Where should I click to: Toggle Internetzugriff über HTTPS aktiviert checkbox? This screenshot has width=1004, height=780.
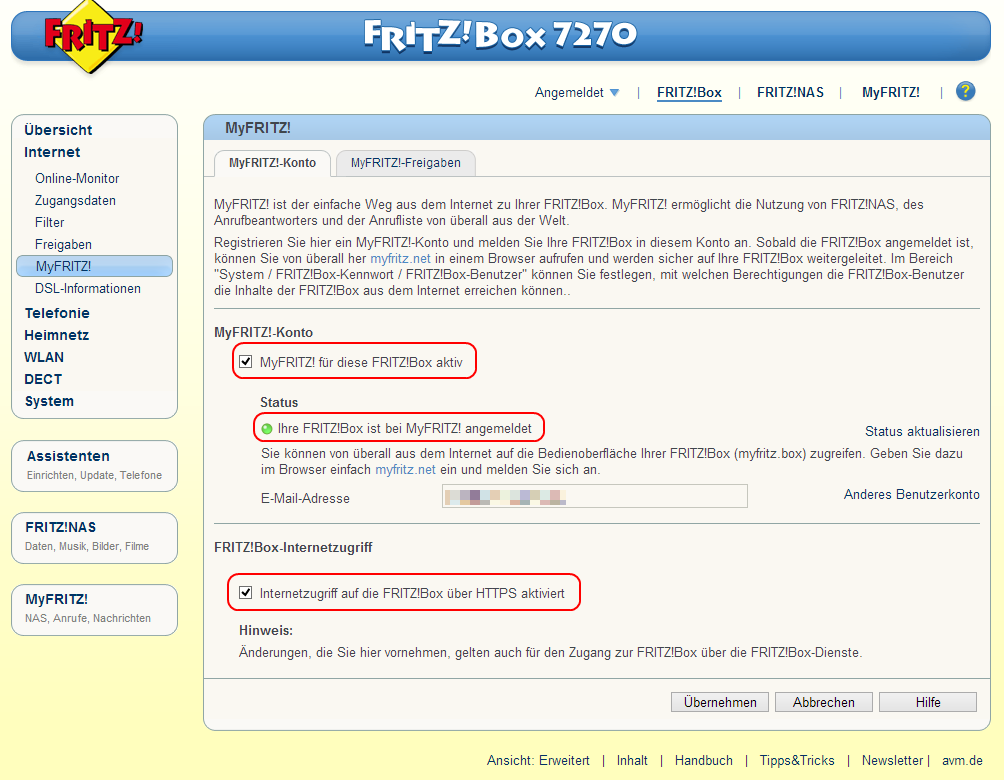tap(246, 593)
